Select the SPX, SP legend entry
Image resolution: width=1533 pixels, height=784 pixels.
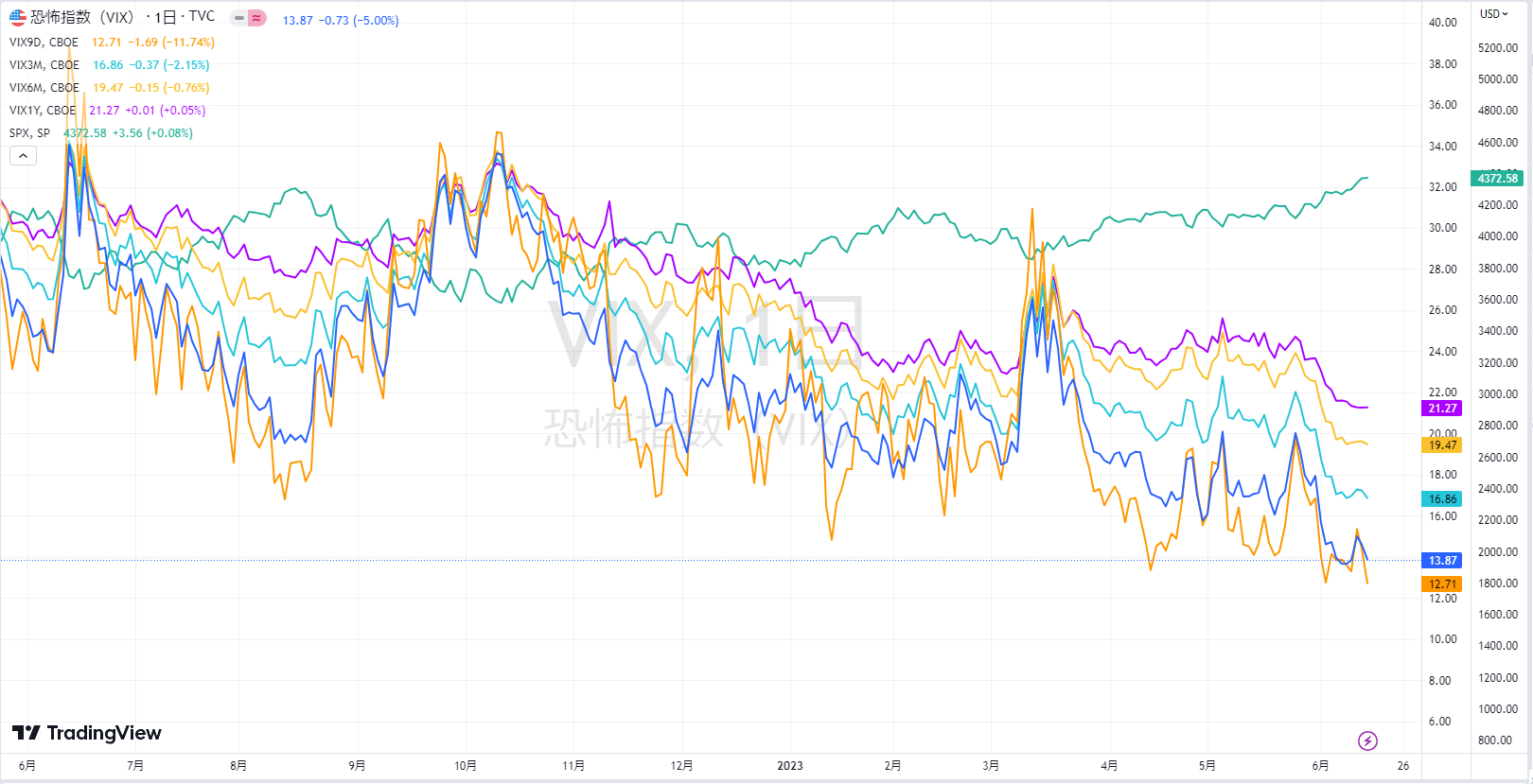pos(29,133)
